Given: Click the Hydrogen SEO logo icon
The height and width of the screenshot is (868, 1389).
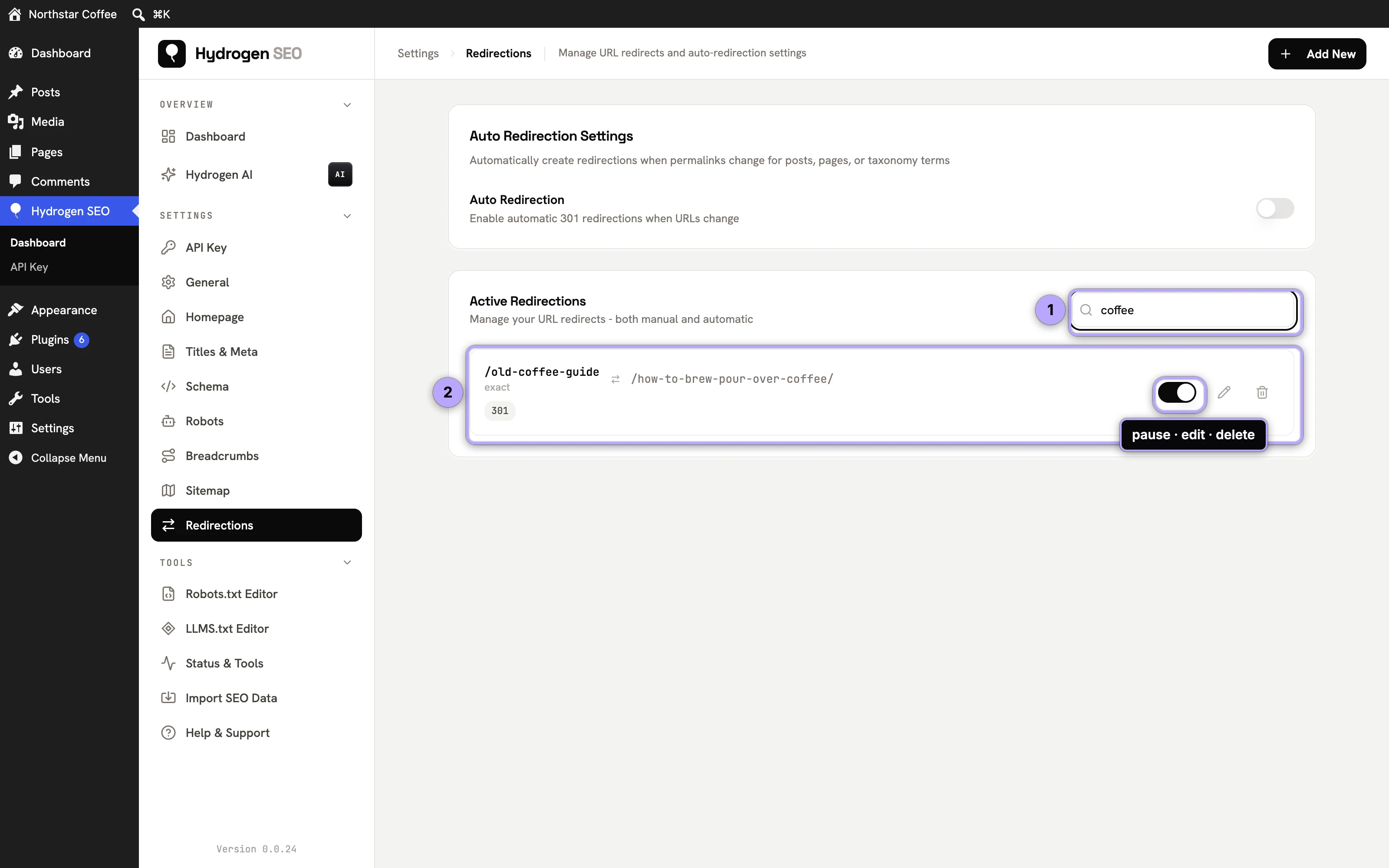Looking at the screenshot, I should tap(171, 53).
